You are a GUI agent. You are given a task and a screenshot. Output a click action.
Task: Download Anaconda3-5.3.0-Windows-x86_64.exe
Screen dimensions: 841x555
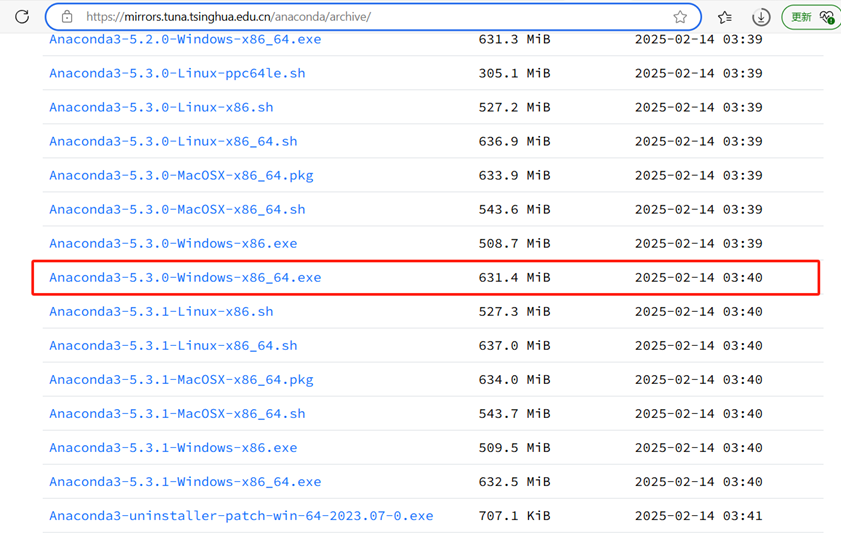[185, 277]
